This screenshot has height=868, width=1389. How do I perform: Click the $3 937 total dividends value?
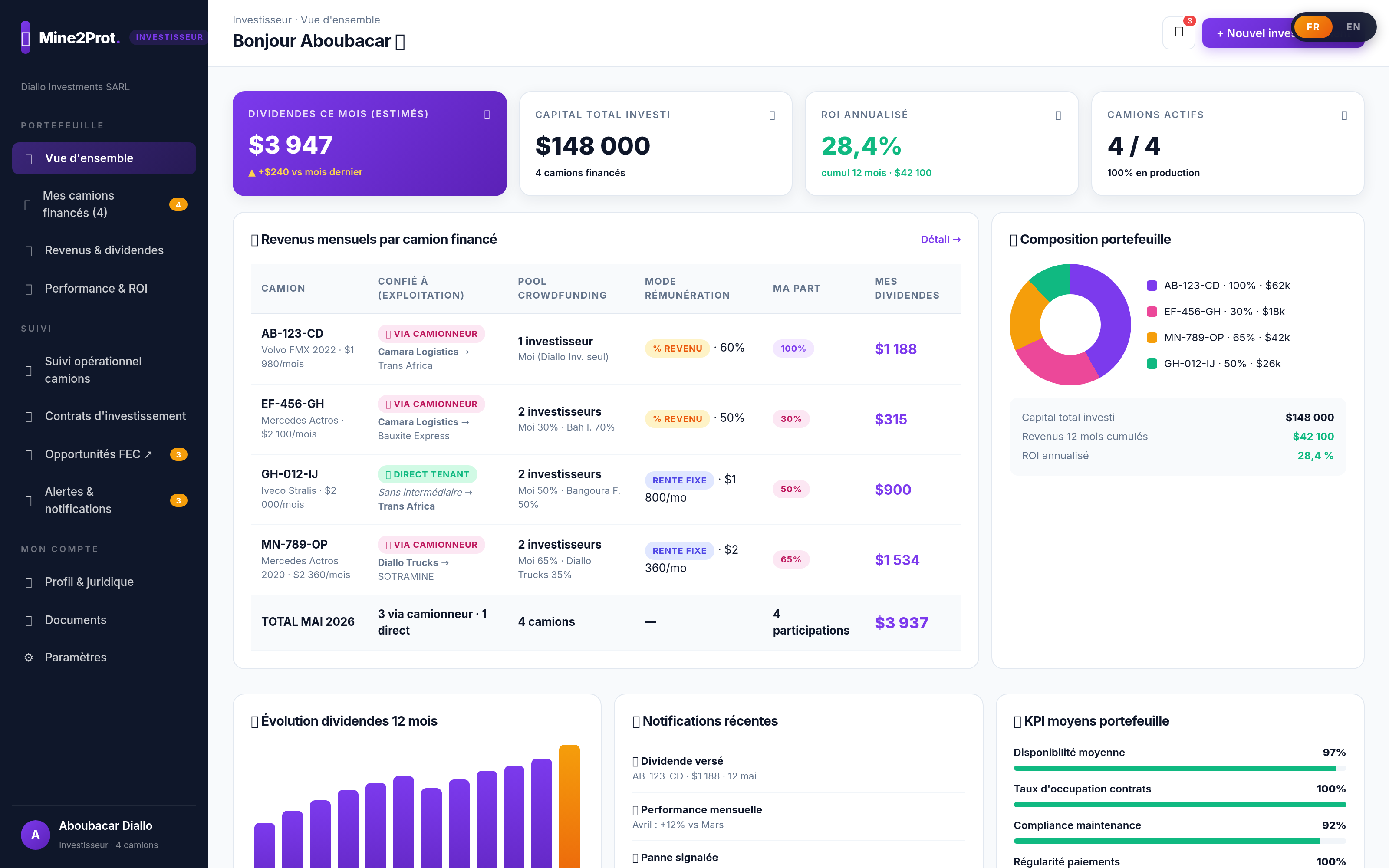[901, 623]
